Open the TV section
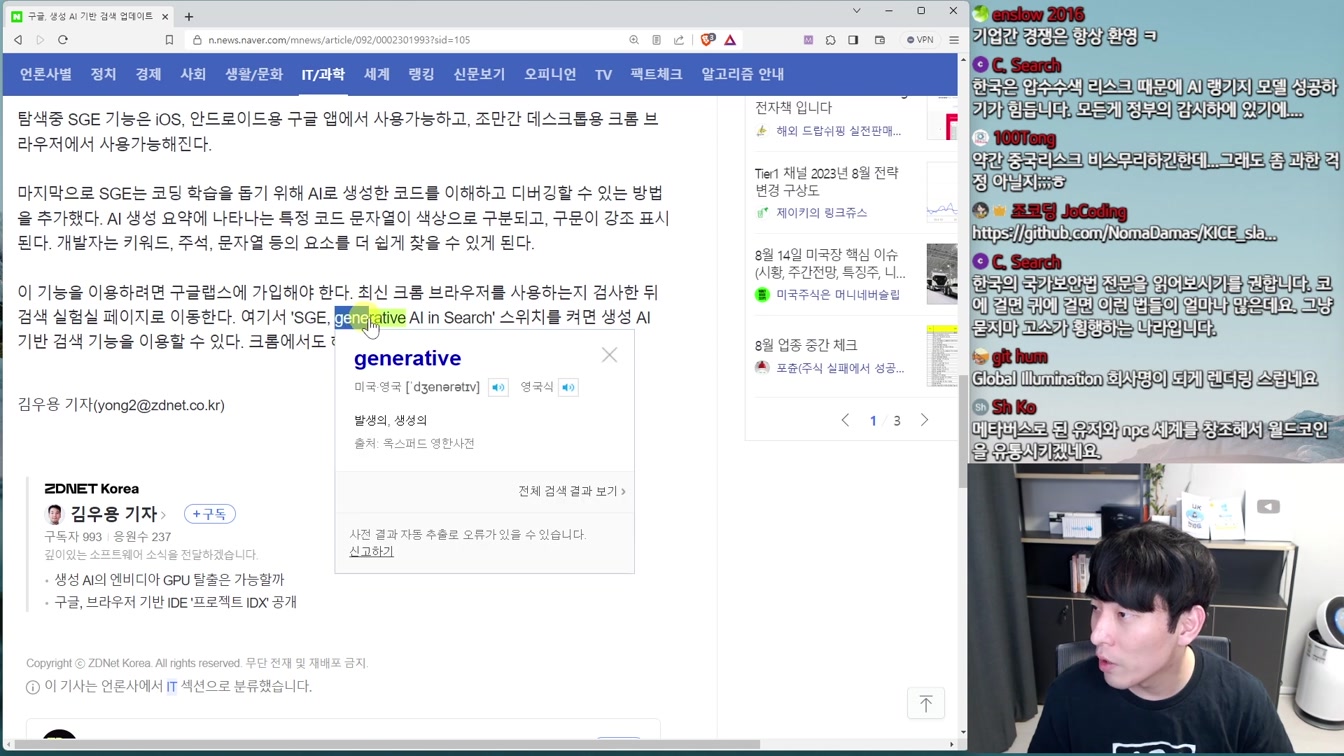The width and height of the screenshot is (1344, 756). pyautogui.click(x=603, y=74)
